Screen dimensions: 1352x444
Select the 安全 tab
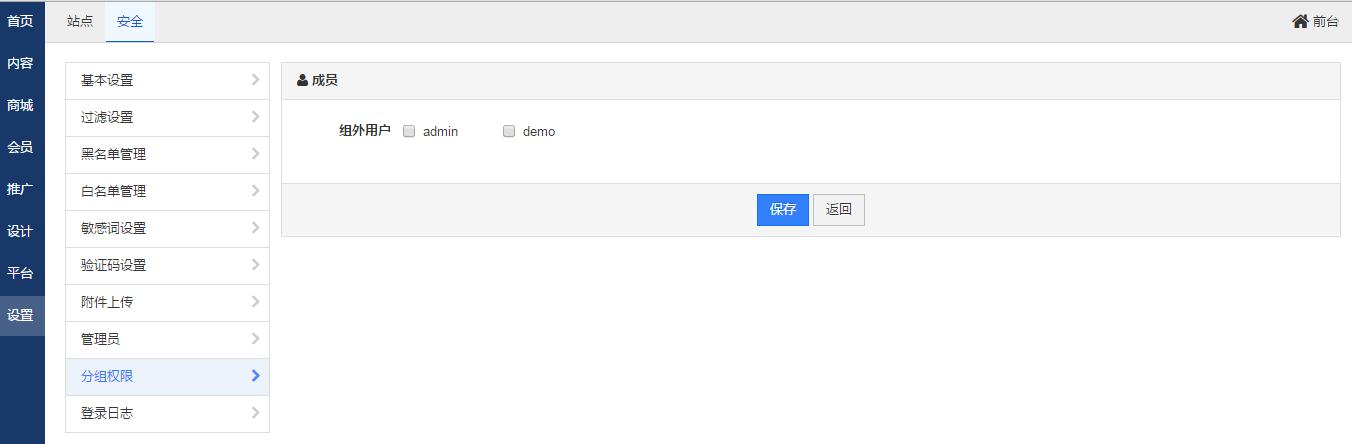(130, 21)
